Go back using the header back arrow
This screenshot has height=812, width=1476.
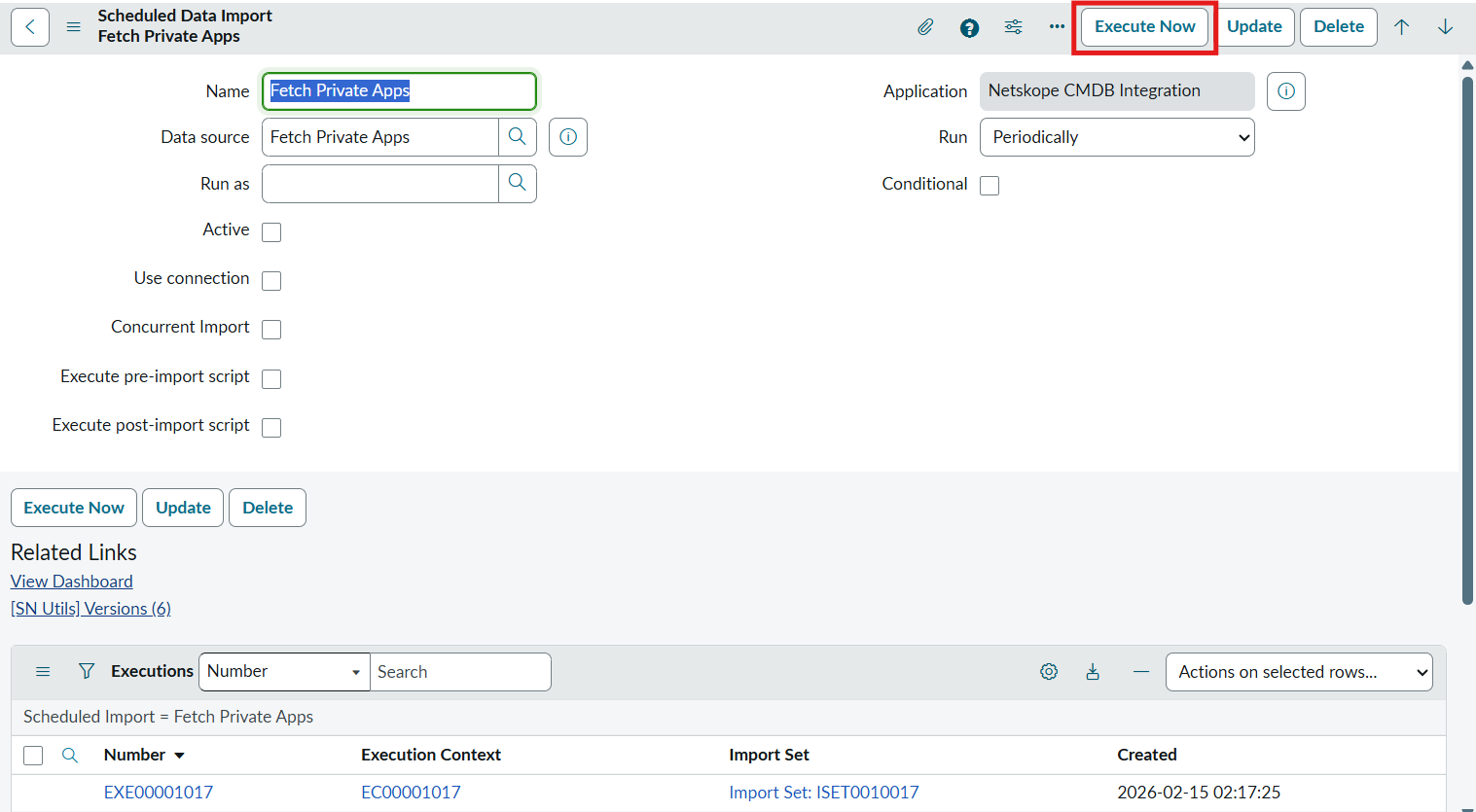tap(30, 27)
